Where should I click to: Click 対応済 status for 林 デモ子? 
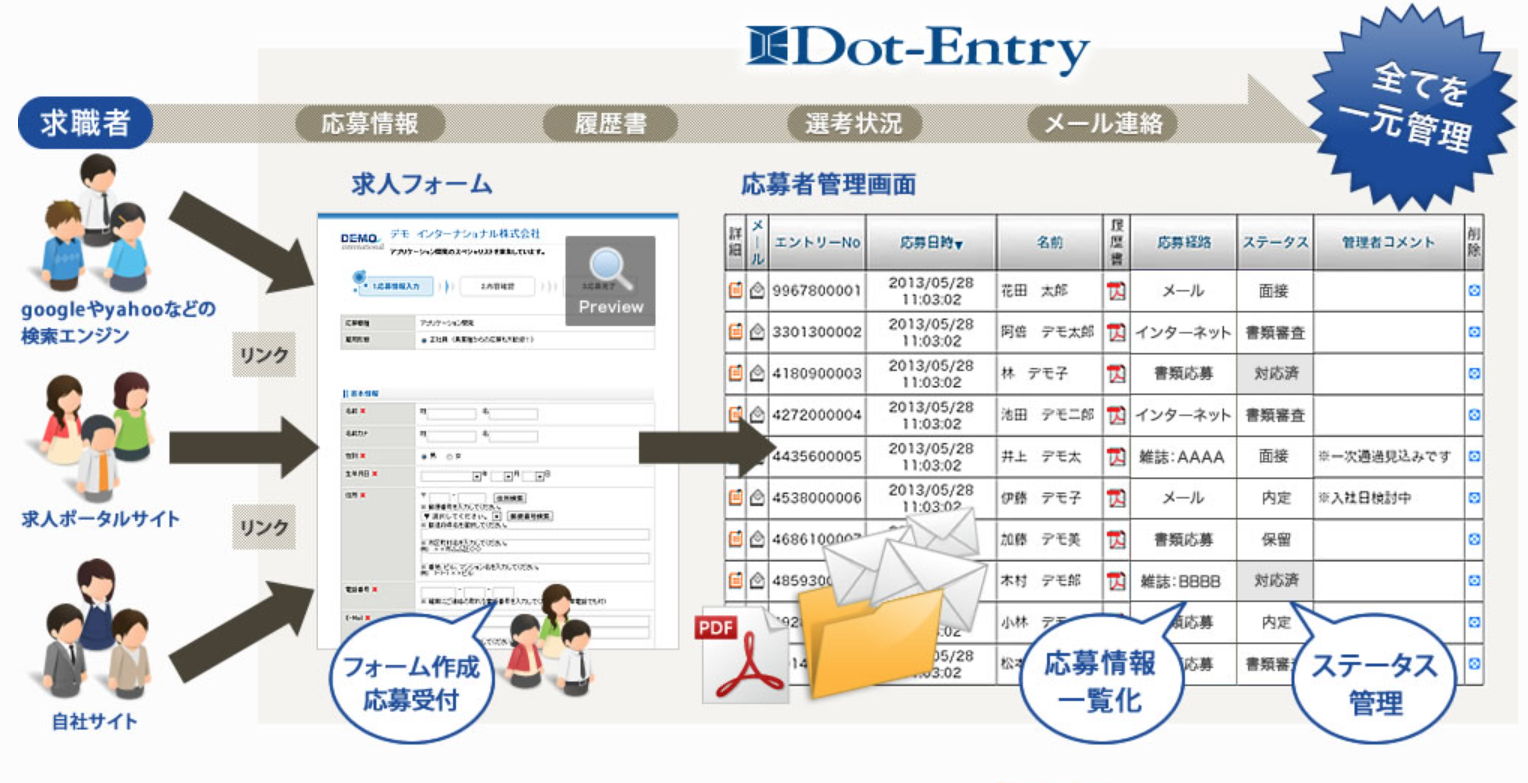[x=1274, y=373]
